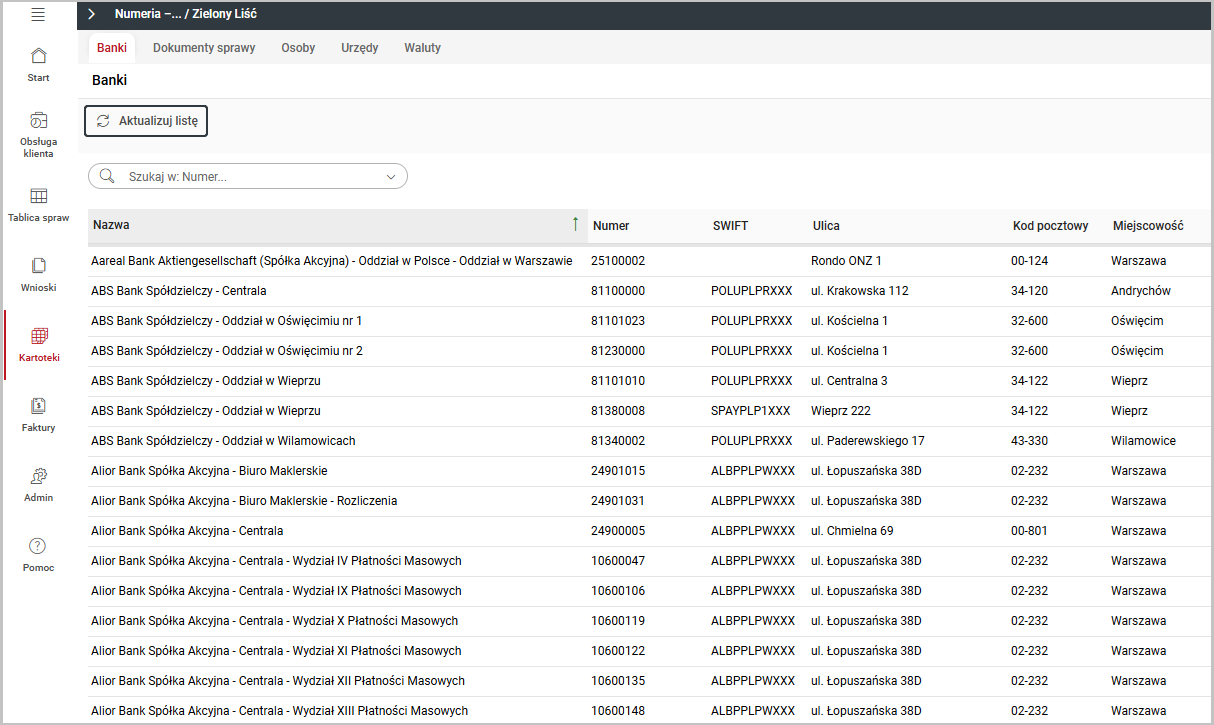Open the Urzędy tab
The height and width of the screenshot is (725, 1214).
pyautogui.click(x=359, y=48)
